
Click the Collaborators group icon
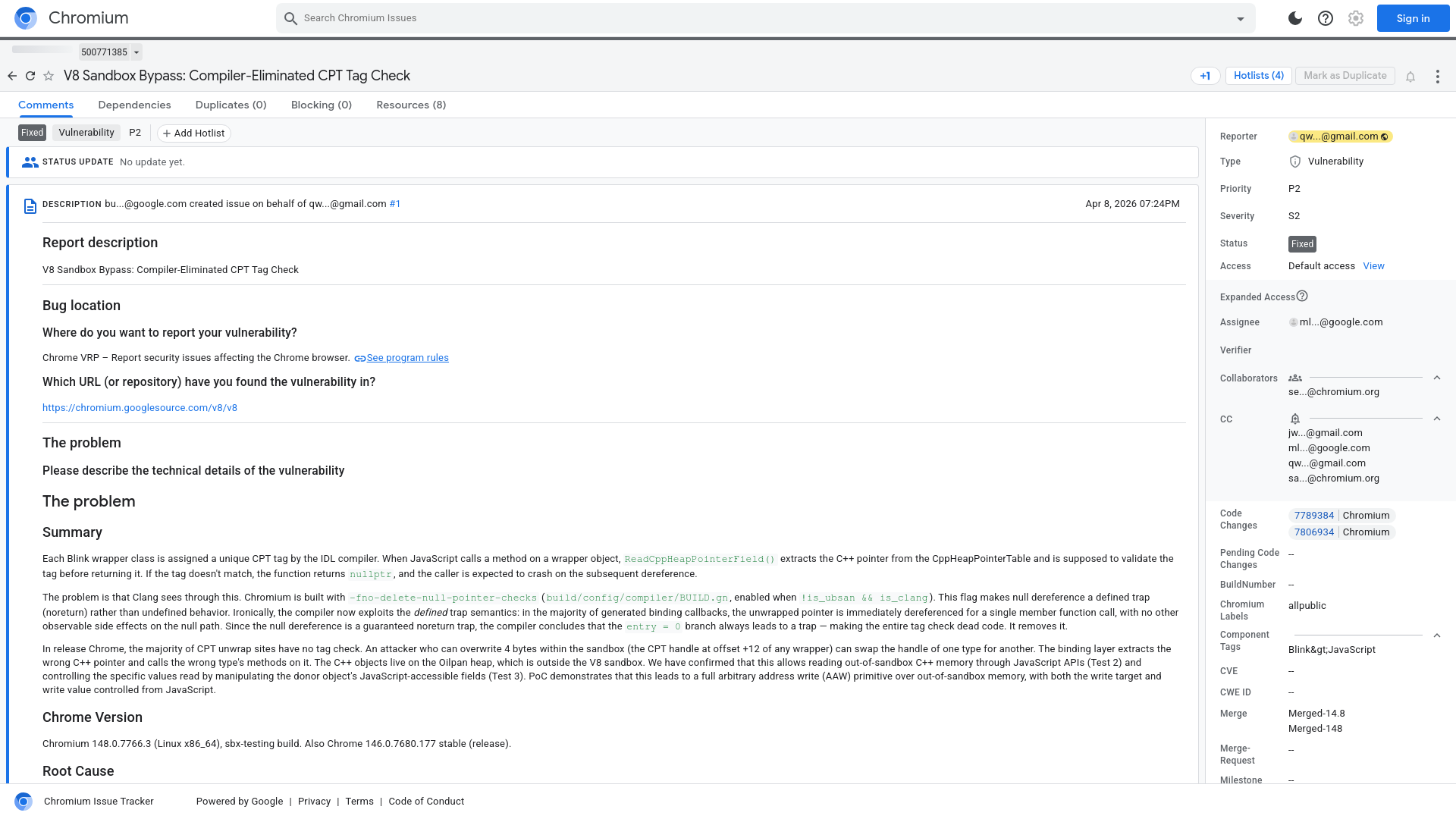1295,378
